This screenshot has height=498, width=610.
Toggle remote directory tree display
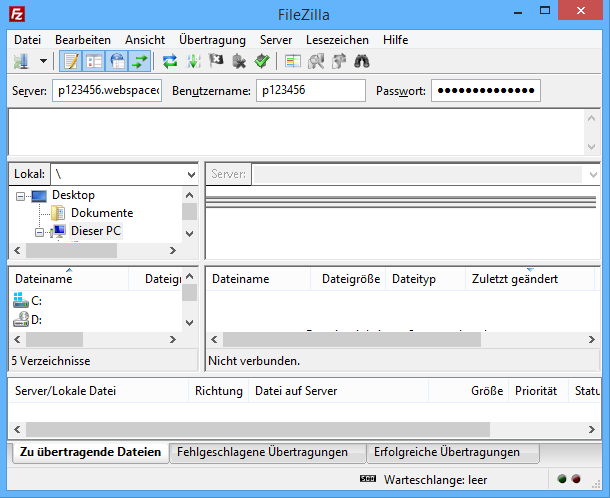pyautogui.click(x=117, y=61)
